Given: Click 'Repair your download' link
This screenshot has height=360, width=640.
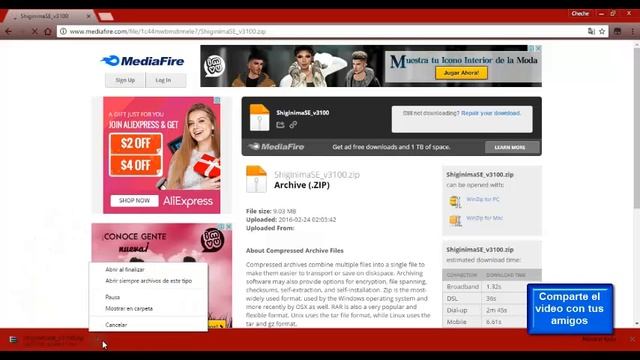Looking at the screenshot, I should (x=491, y=113).
